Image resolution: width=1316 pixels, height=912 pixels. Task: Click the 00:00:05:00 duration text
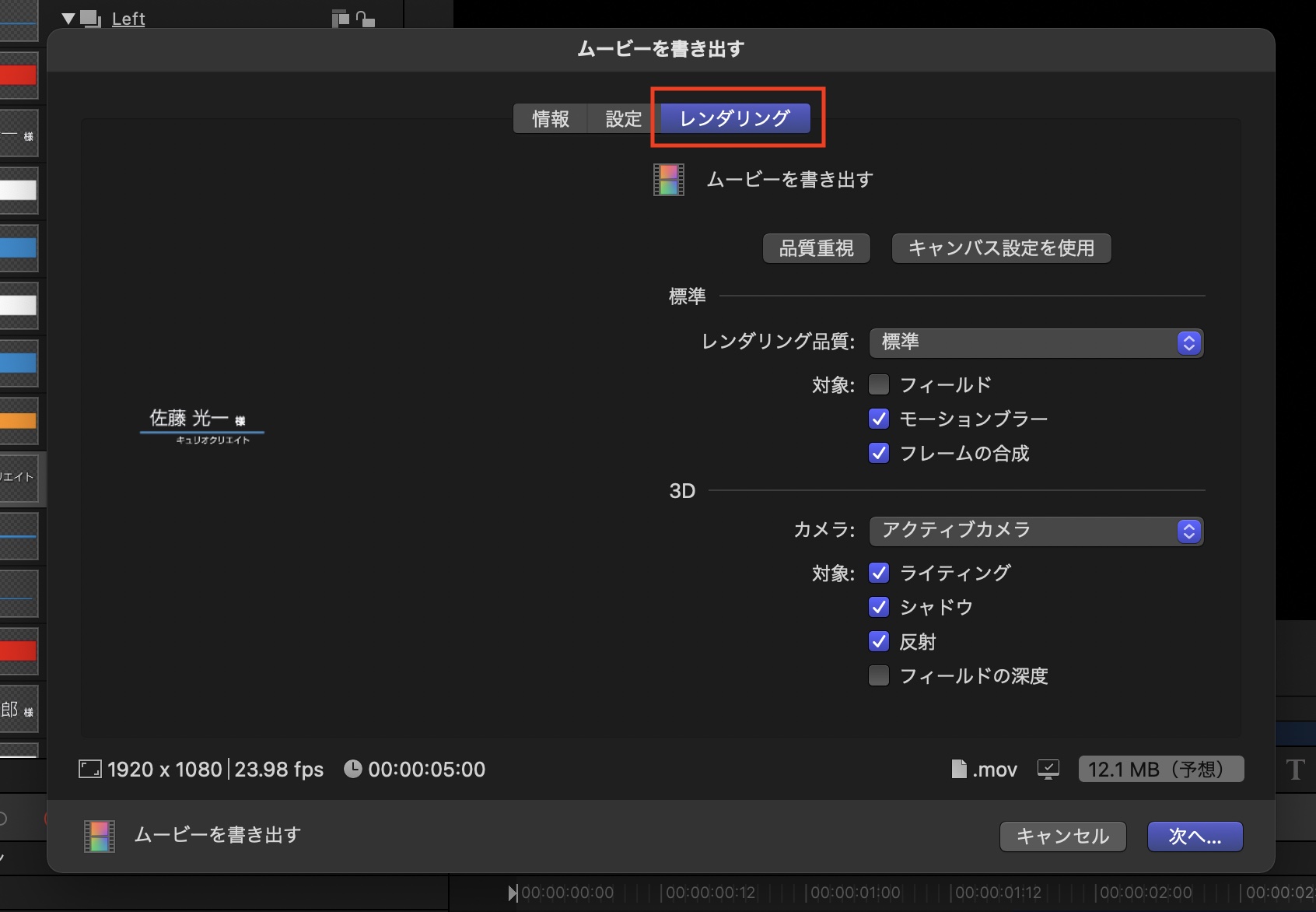coord(427,770)
